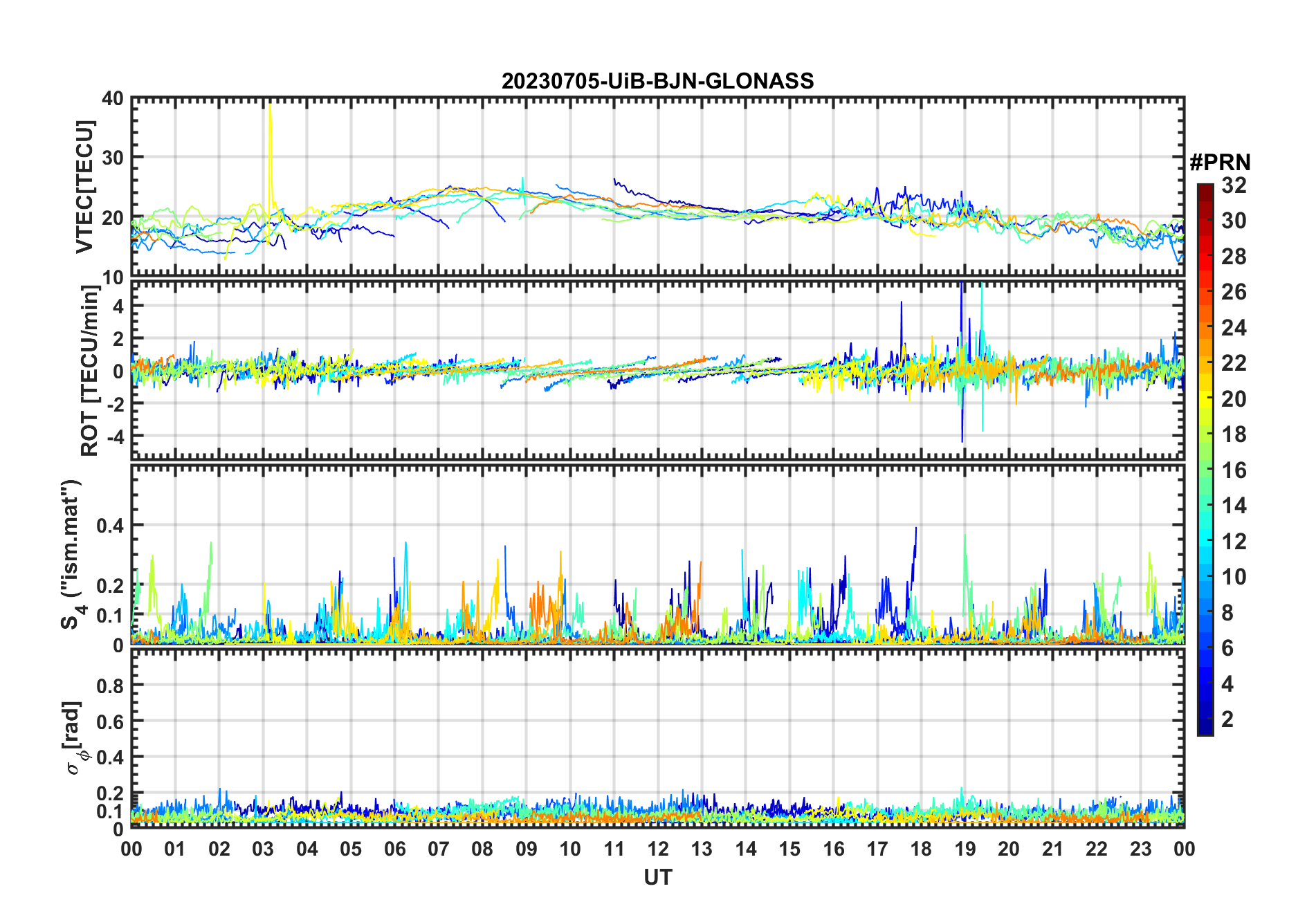Viewport: 1316px width, 920px height.
Task: Select the 06 hour tick on UT axis
Action: pos(394,849)
